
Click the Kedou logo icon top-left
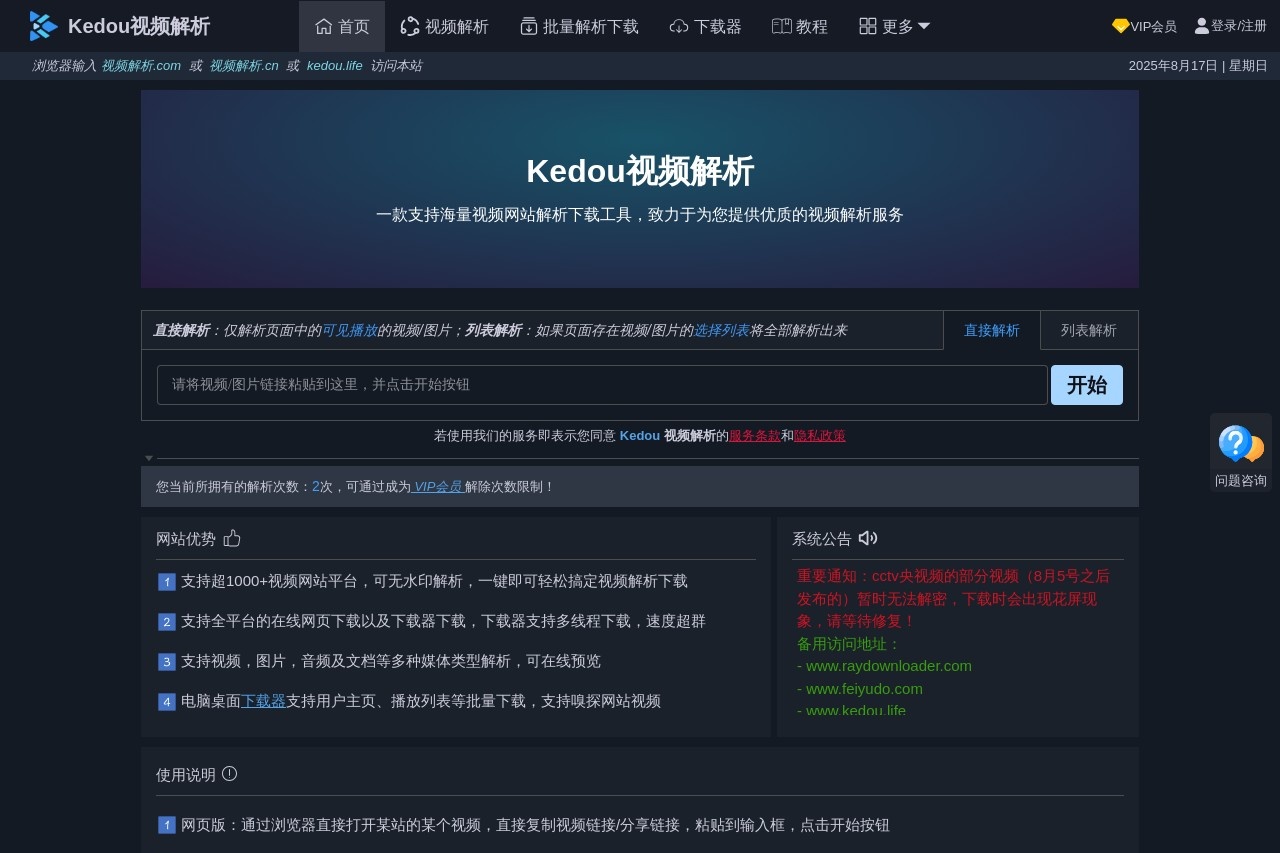point(42,26)
